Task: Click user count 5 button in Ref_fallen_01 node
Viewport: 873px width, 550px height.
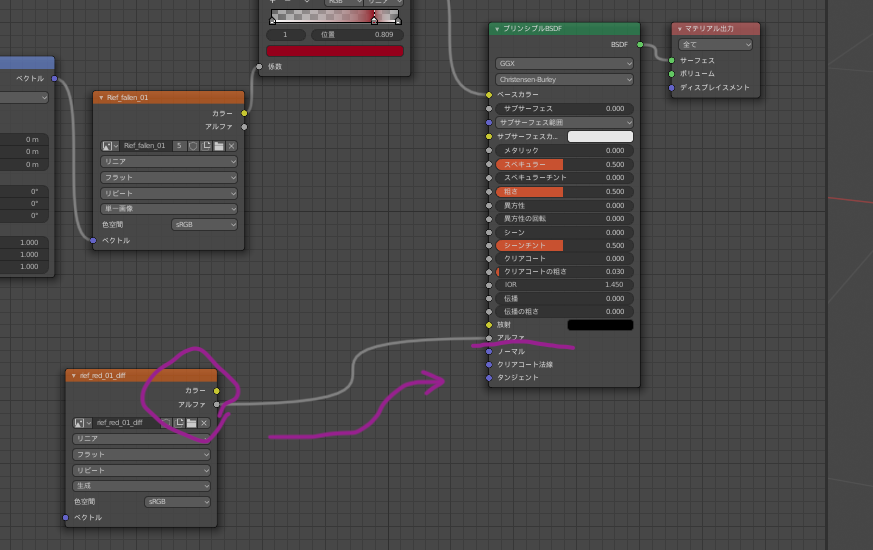Action: (179, 146)
